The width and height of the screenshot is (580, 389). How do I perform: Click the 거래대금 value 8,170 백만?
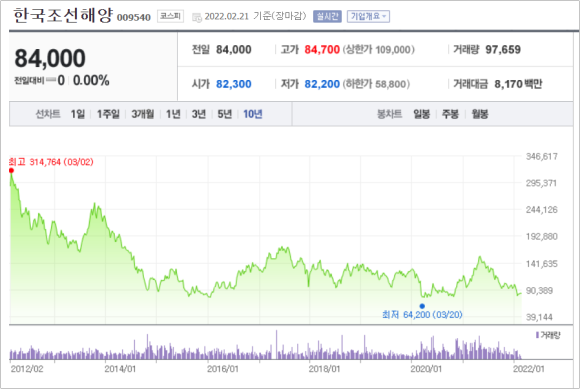[x=518, y=84]
